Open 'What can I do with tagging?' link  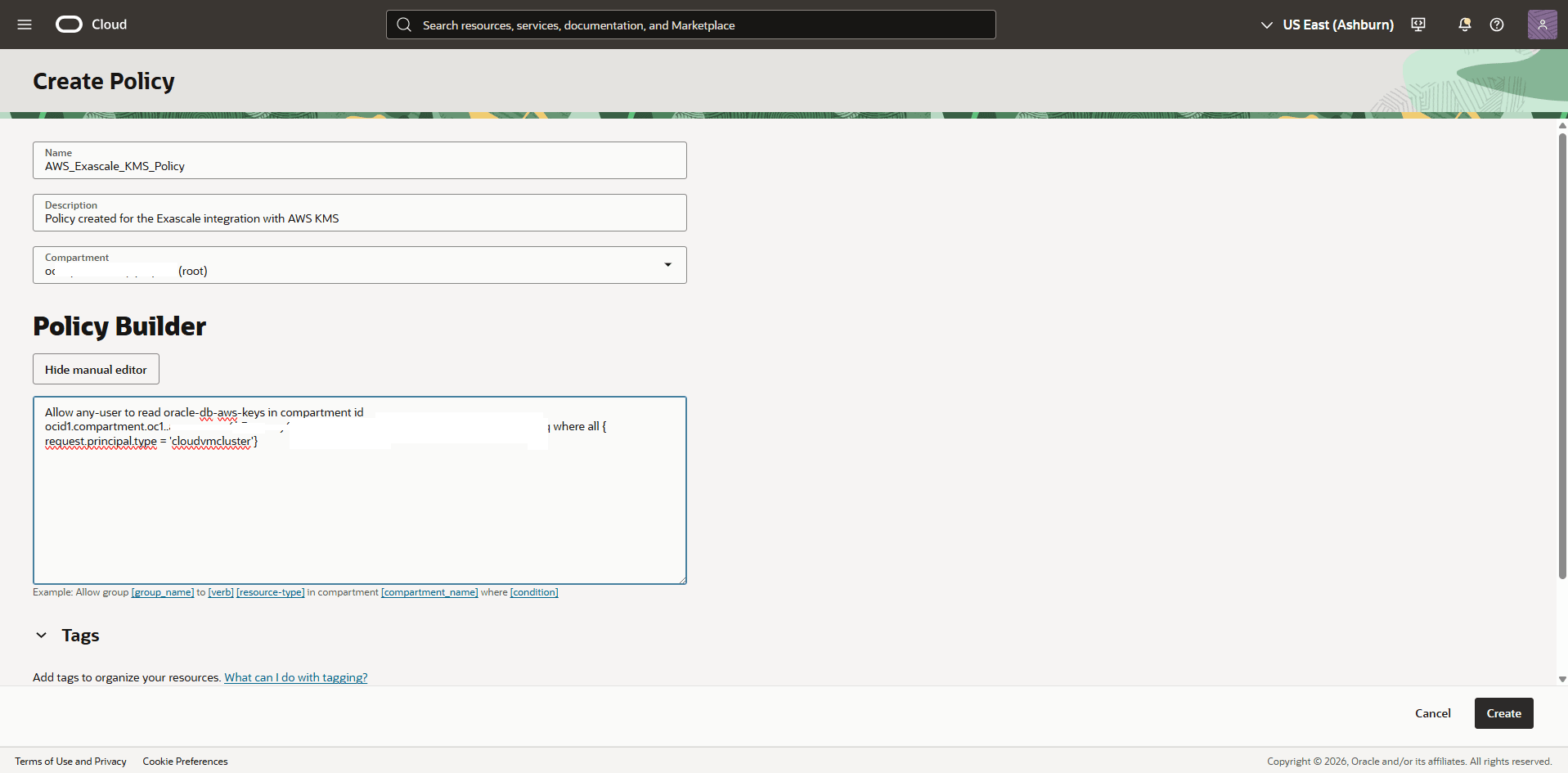296,677
